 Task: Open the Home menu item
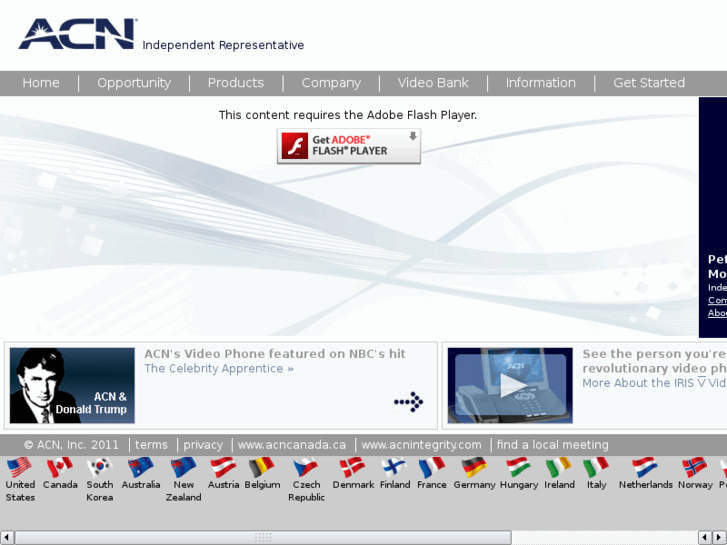click(x=41, y=83)
